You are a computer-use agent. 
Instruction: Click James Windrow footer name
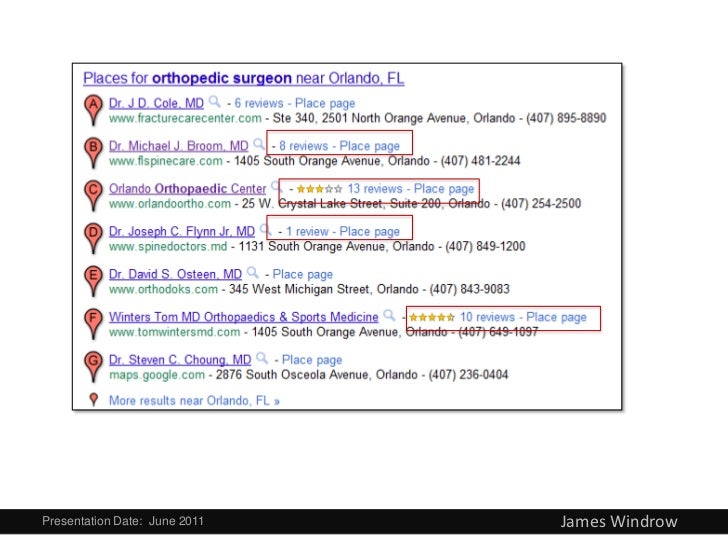click(619, 521)
